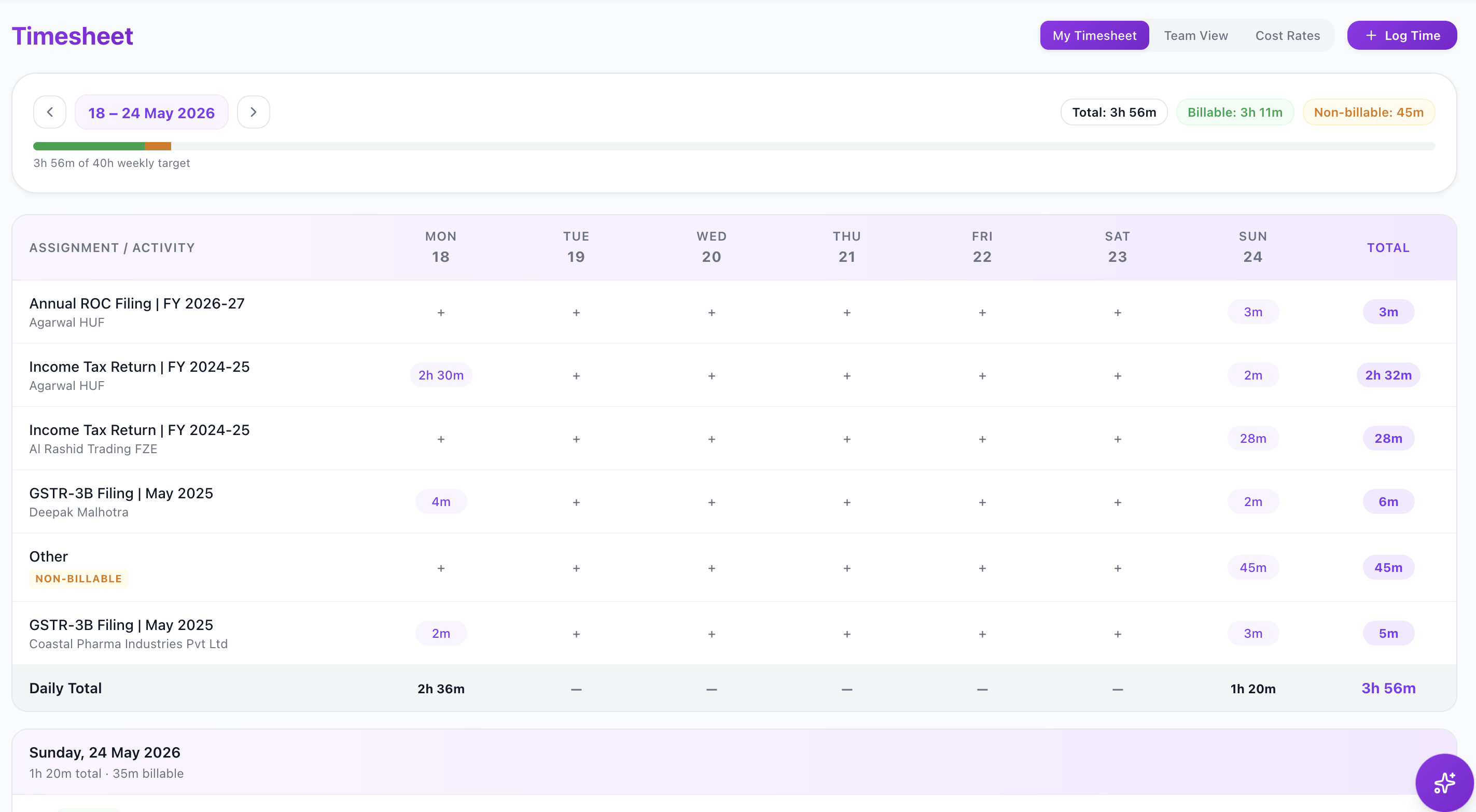1476x812 pixels.
Task: Add Monday time for Other non-billable row
Action: coord(441,568)
